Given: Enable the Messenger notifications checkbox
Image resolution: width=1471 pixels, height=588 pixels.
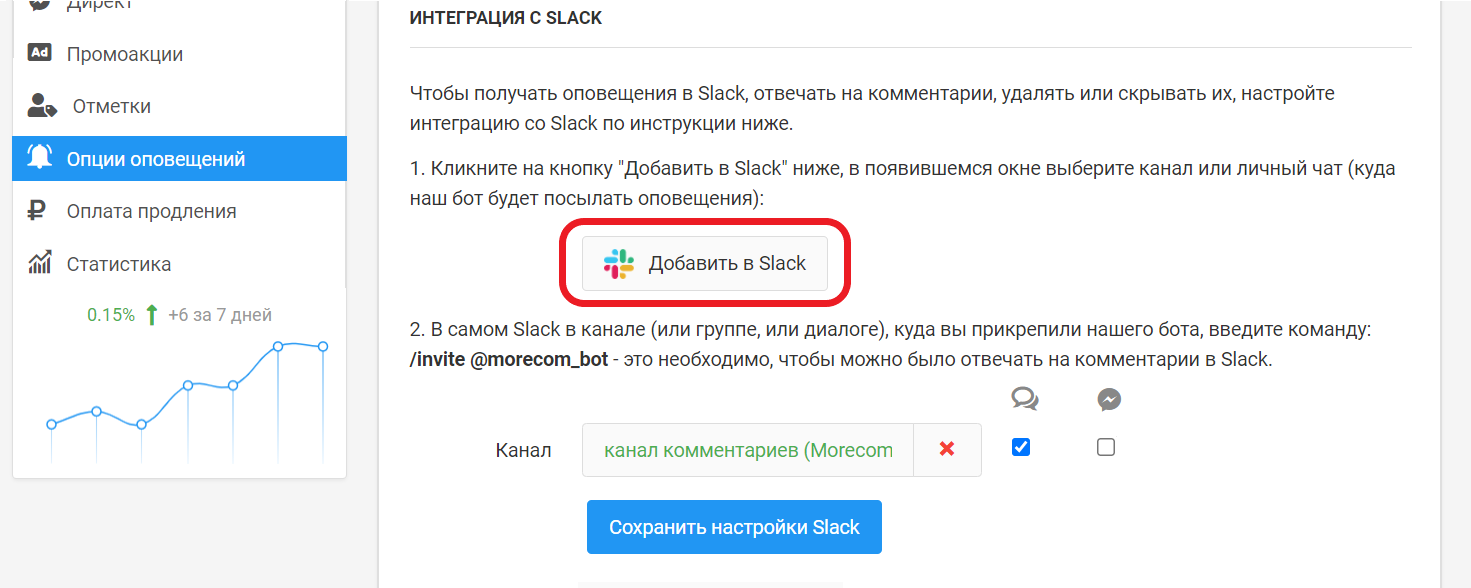Looking at the screenshot, I should pos(1105,448).
